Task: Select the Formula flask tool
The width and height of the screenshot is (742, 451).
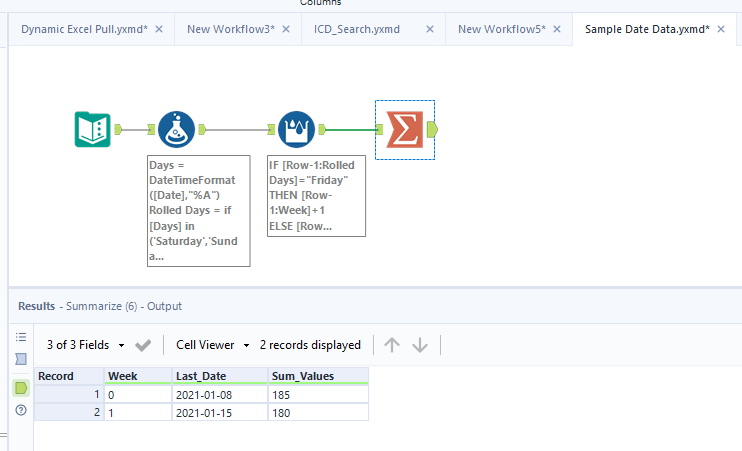Action: [177, 129]
